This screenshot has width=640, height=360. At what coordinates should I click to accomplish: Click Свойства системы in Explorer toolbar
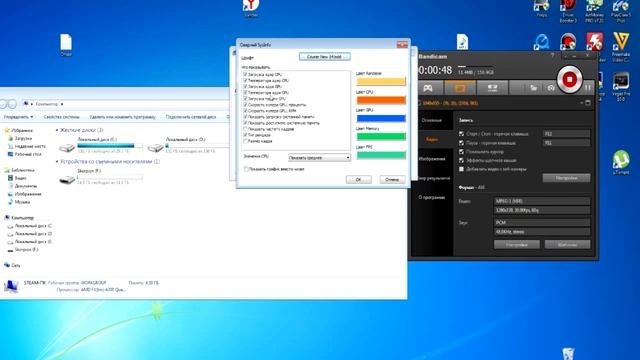pos(62,117)
